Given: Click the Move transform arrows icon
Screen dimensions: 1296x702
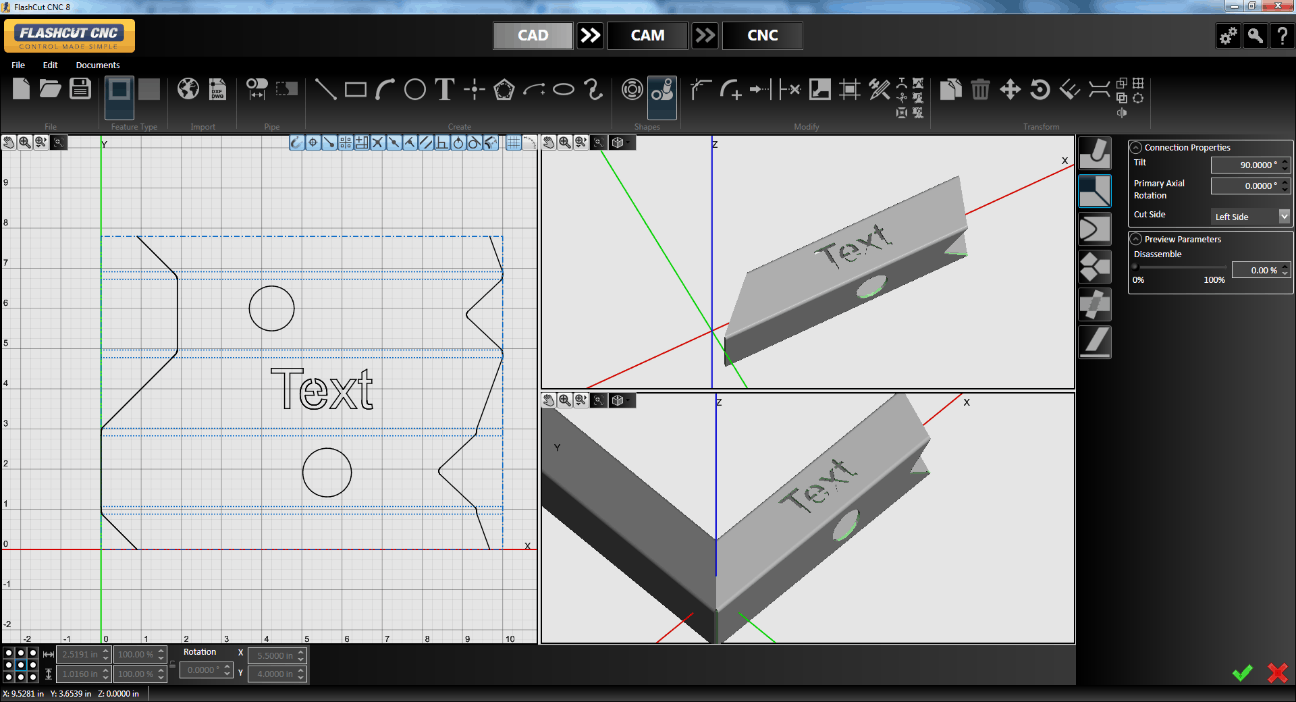Looking at the screenshot, I should click(1010, 90).
